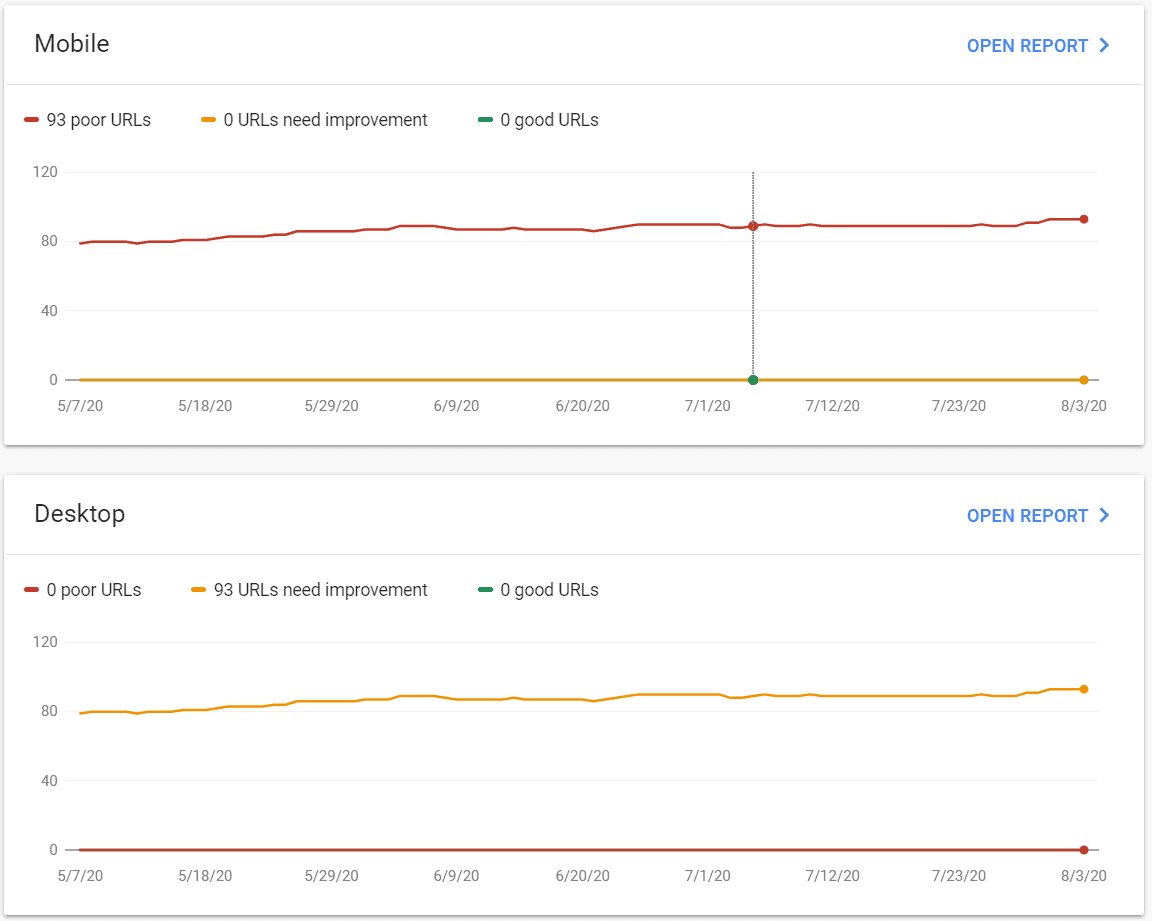Click the chevron icon beside Desktop's OPEN REPORT
1152x921 pixels.
coord(1104,515)
